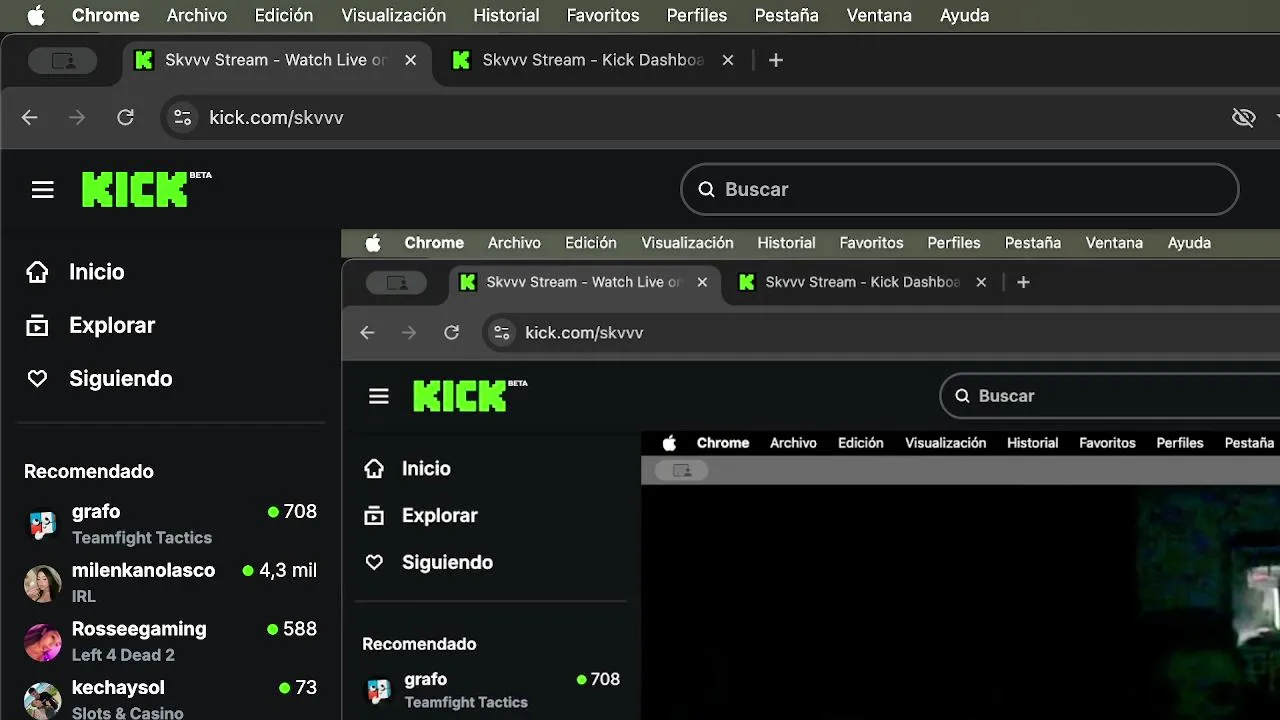Viewport: 1280px width, 720px height.
Task: Click the play-box icon next to the outer Explorar
Action: (37, 325)
